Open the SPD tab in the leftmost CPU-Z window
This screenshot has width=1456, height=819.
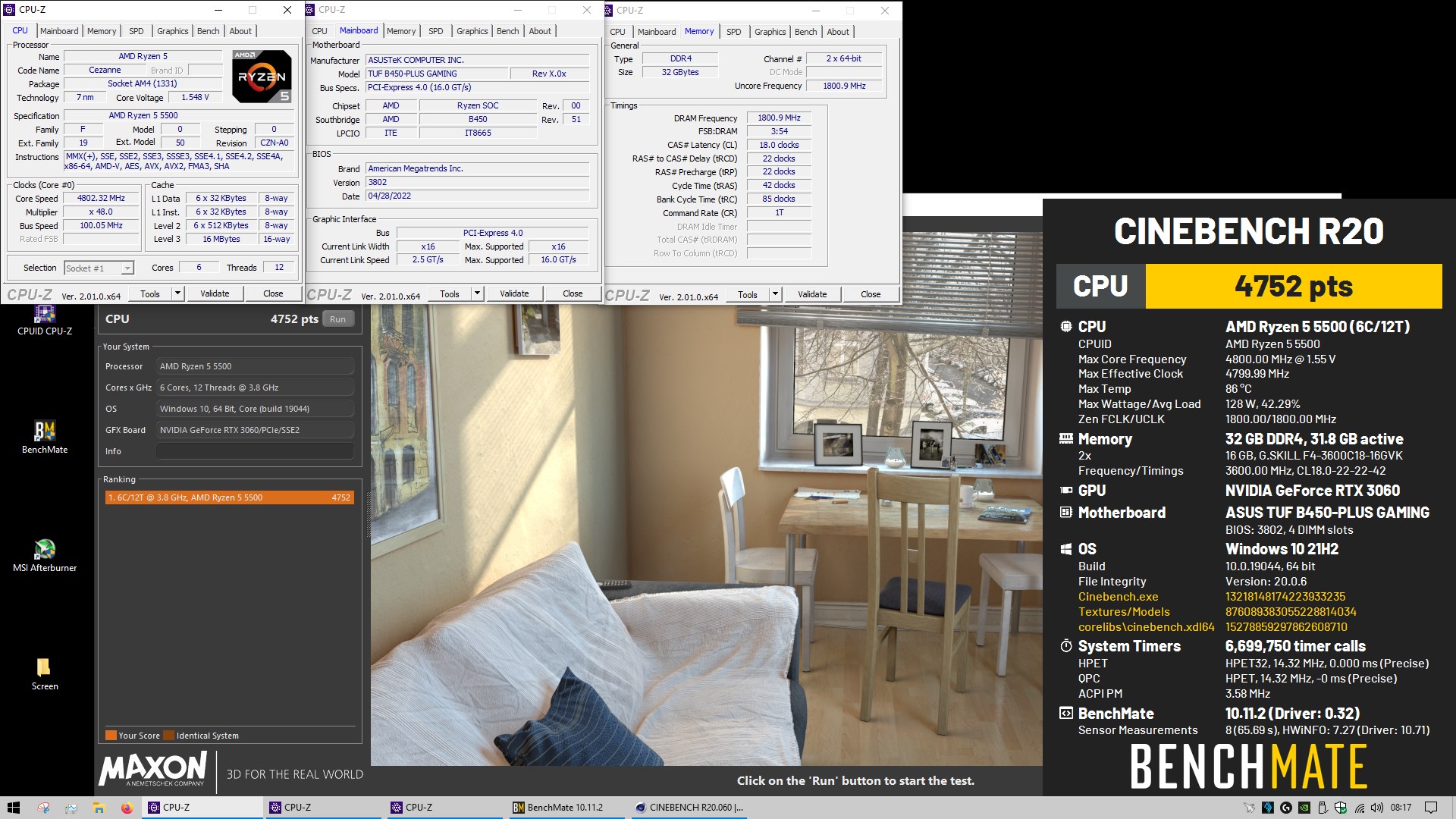pyautogui.click(x=136, y=31)
